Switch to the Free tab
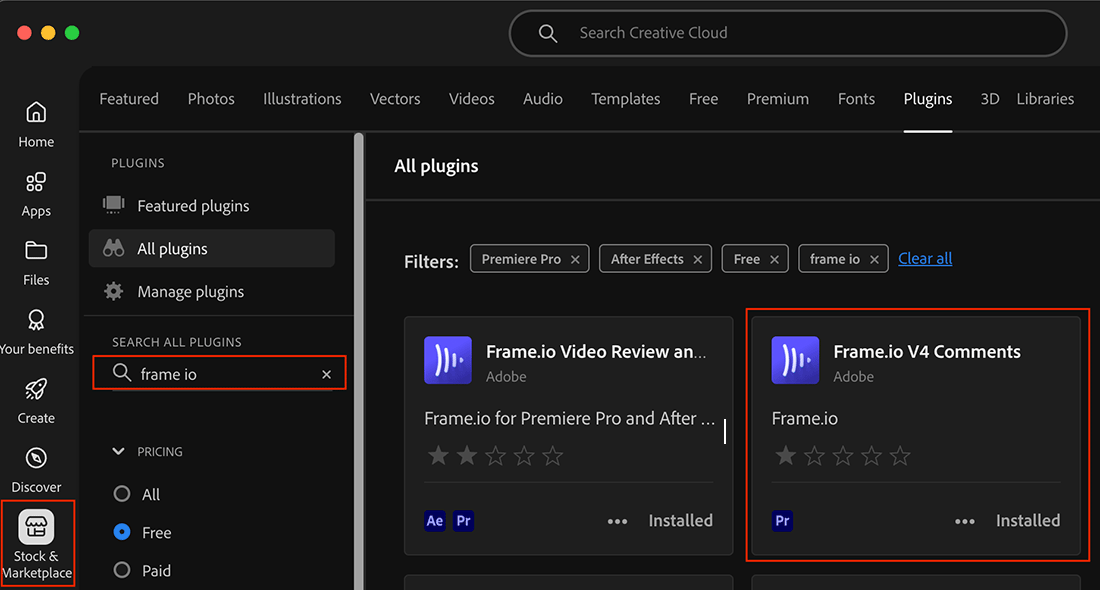This screenshot has width=1100, height=590. (704, 99)
